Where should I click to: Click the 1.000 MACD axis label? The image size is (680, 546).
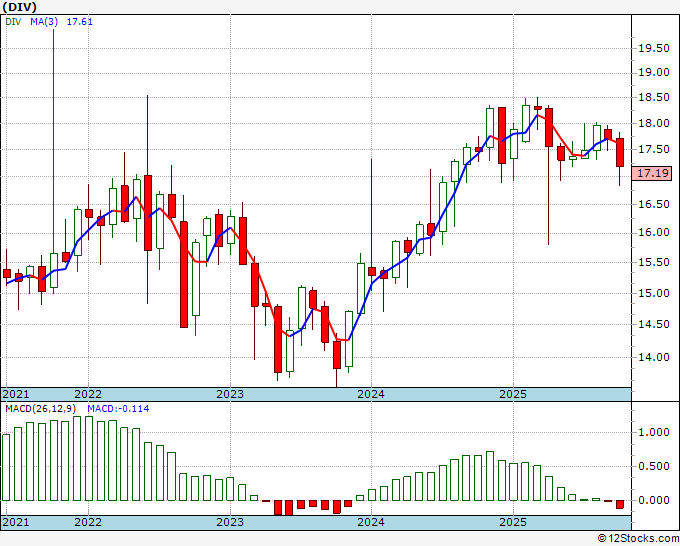(654, 432)
